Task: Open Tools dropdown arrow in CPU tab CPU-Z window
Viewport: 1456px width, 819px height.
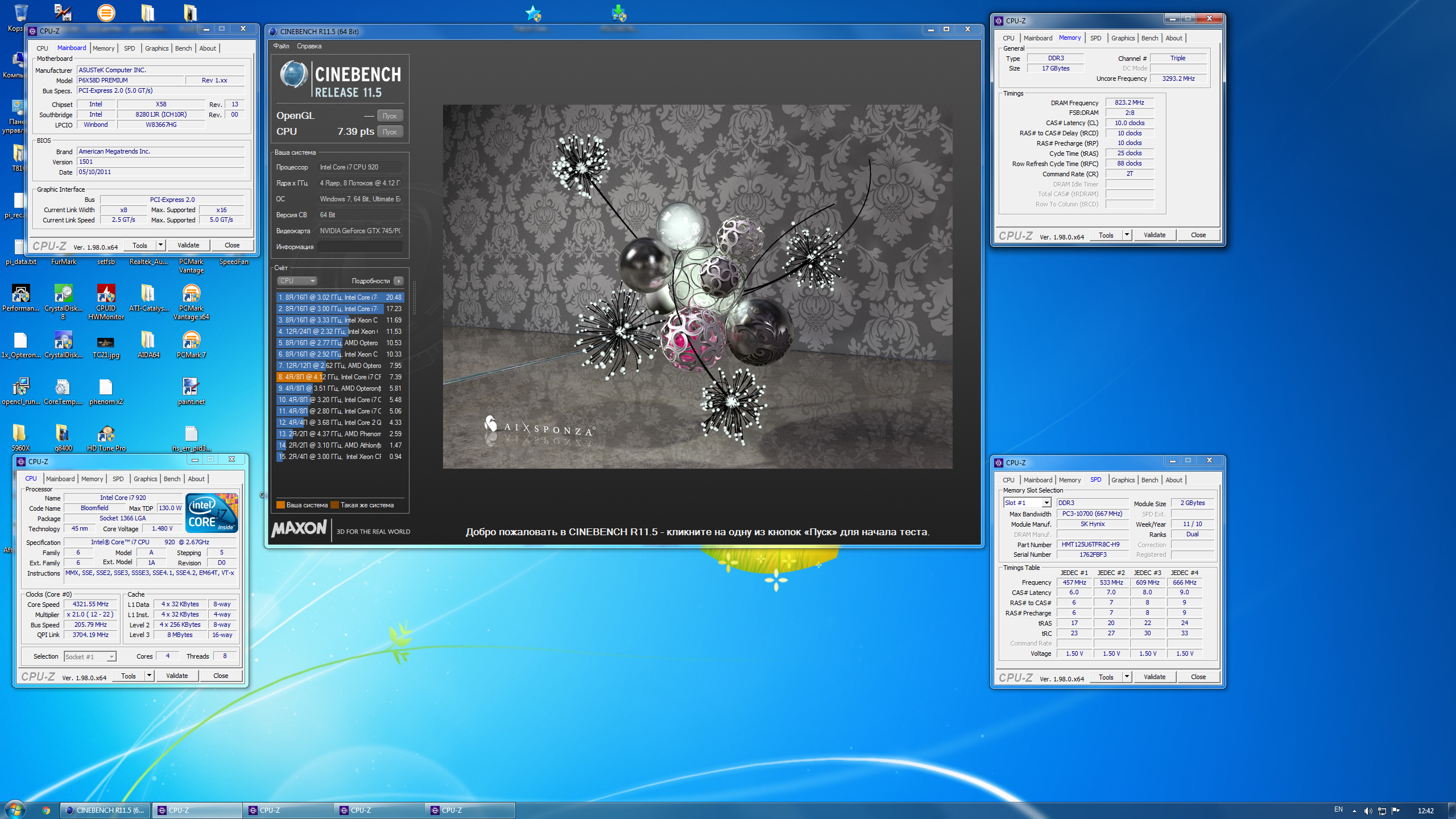Action: (x=149, y=676)
